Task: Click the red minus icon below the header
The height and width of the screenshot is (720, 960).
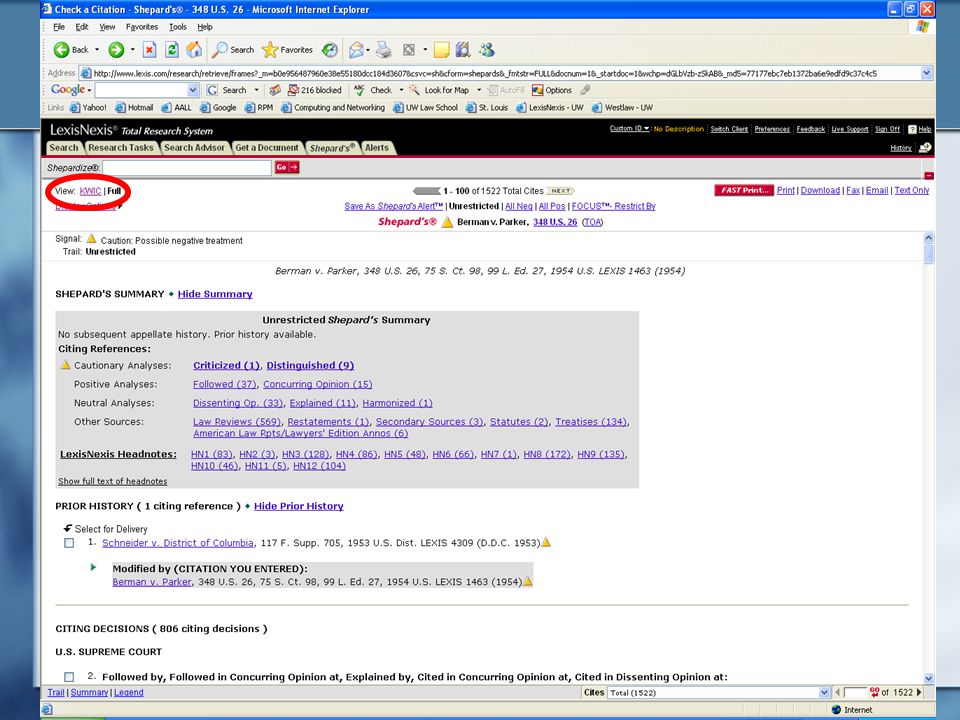Action: (929, 176)
